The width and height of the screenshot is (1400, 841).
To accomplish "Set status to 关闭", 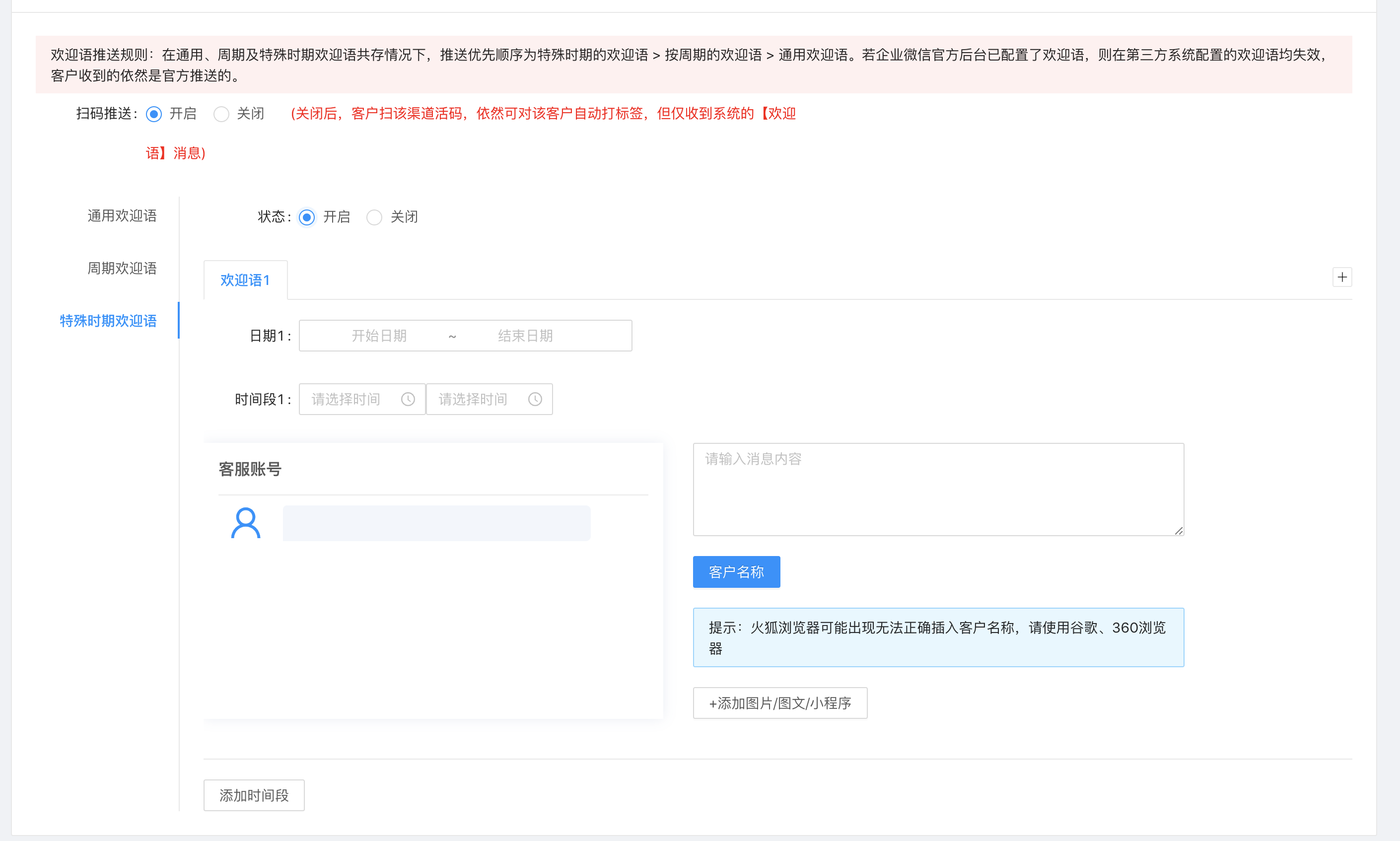I will [x=374, y=217].
